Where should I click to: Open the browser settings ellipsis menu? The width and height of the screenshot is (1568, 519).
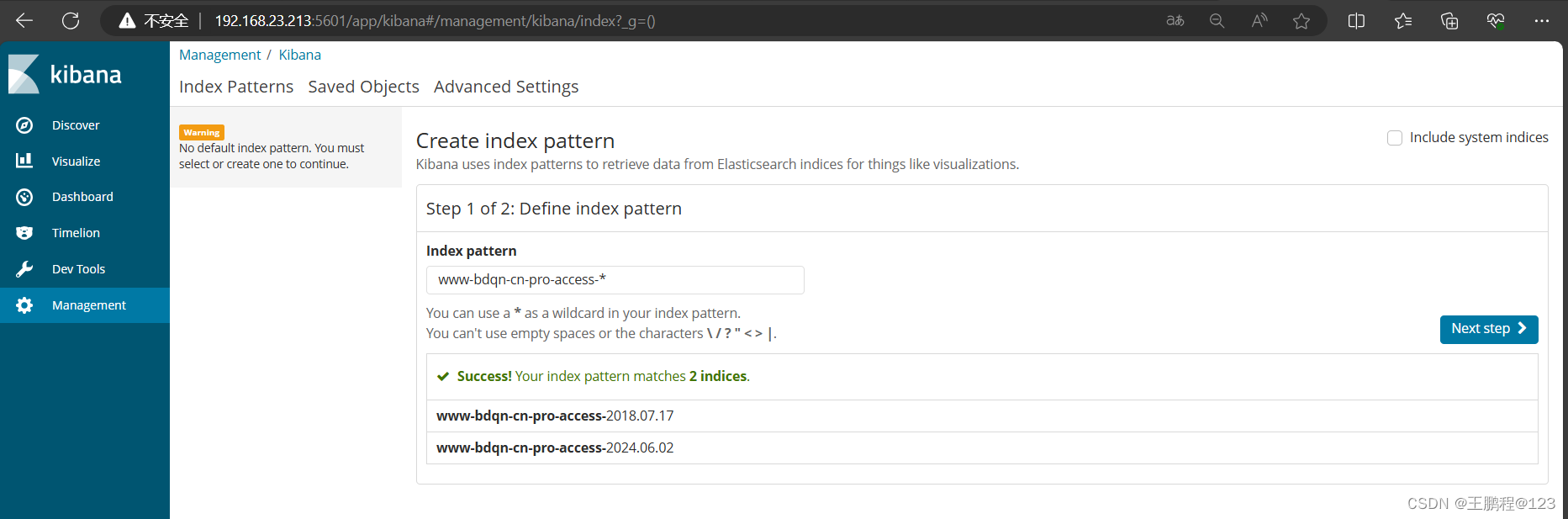(1541, 21)
